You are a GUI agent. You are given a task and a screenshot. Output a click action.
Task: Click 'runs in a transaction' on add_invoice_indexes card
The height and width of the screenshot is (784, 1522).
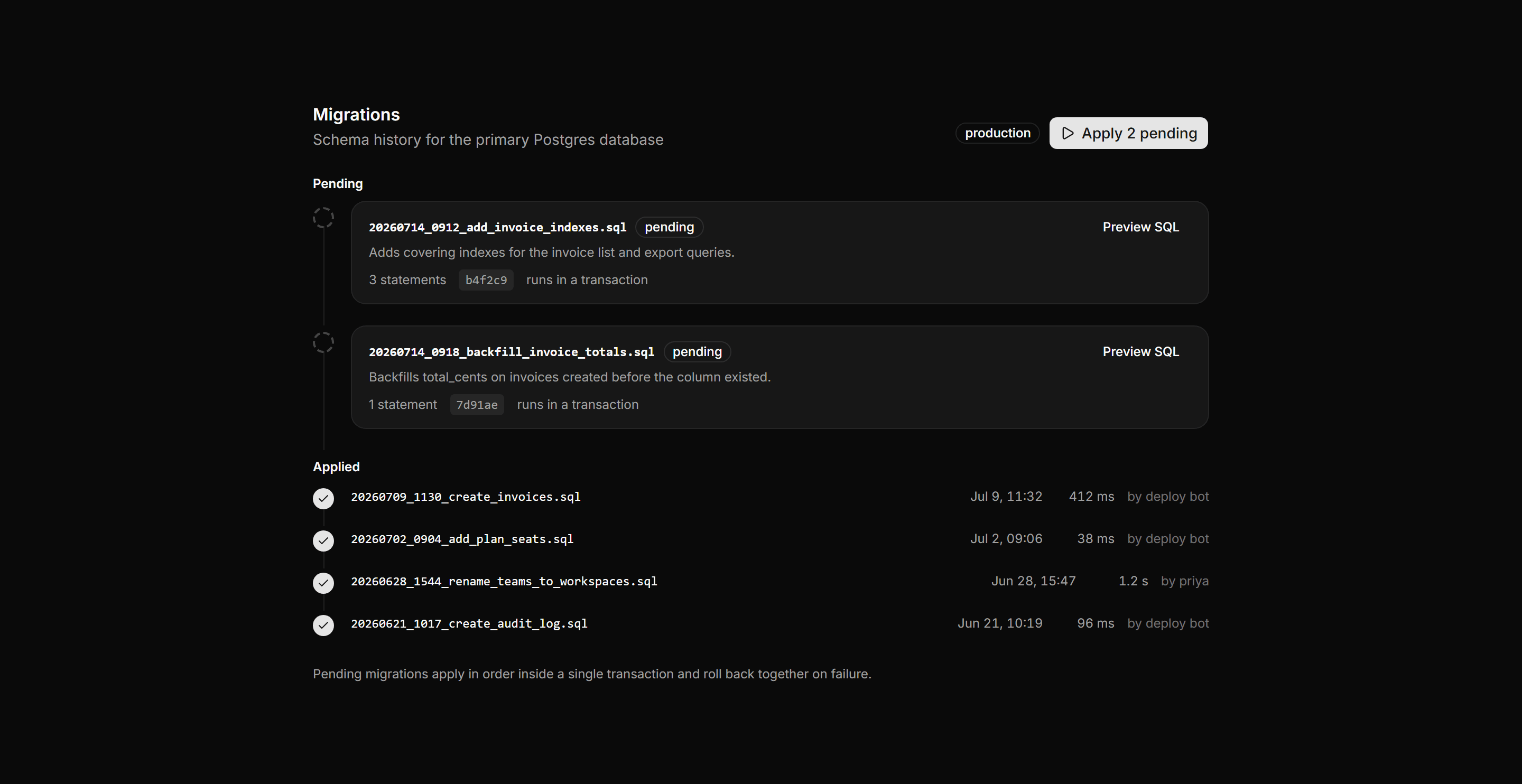click(587, 280)
